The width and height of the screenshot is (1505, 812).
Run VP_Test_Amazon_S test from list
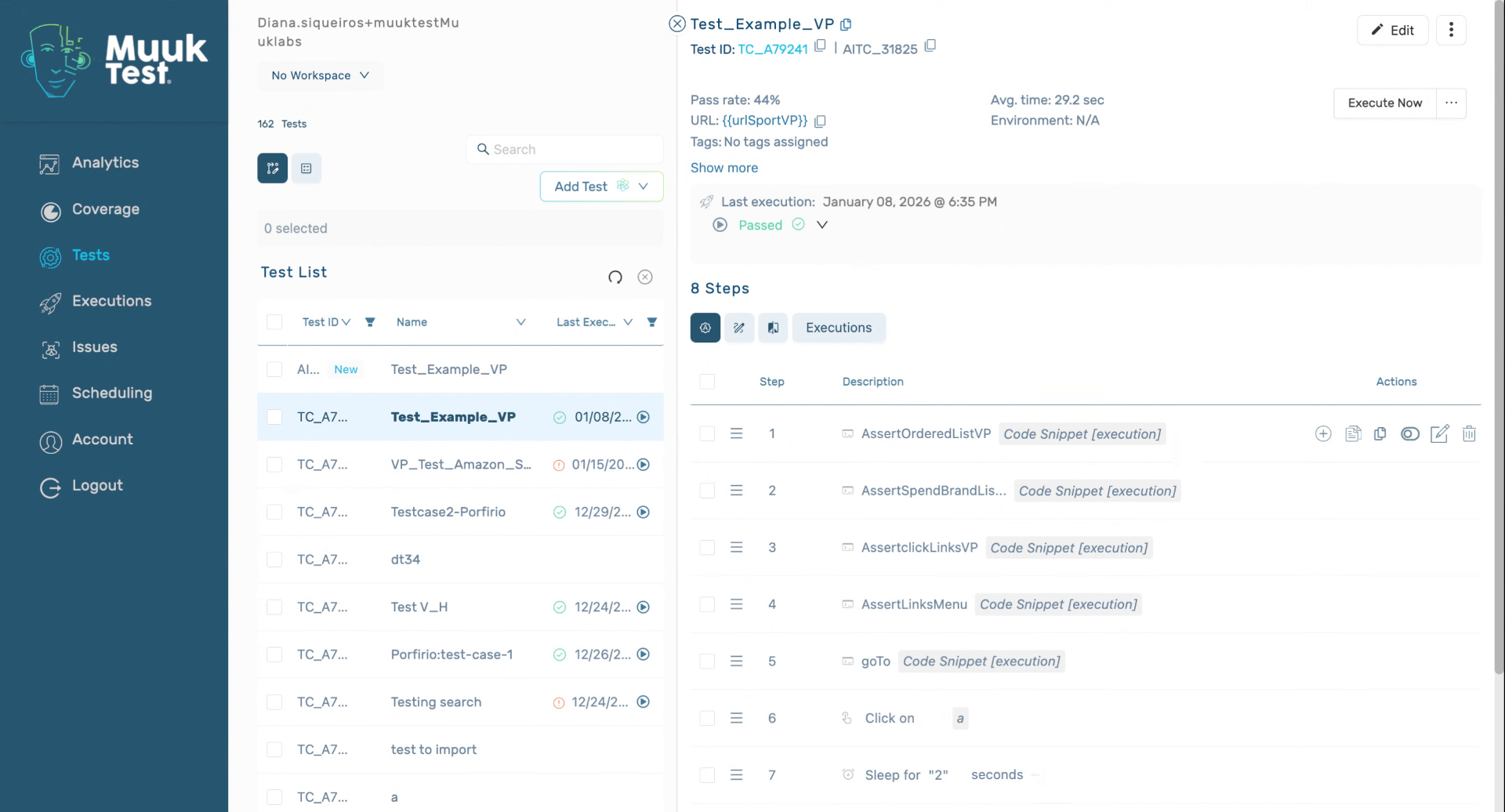[x=644, y=465]
